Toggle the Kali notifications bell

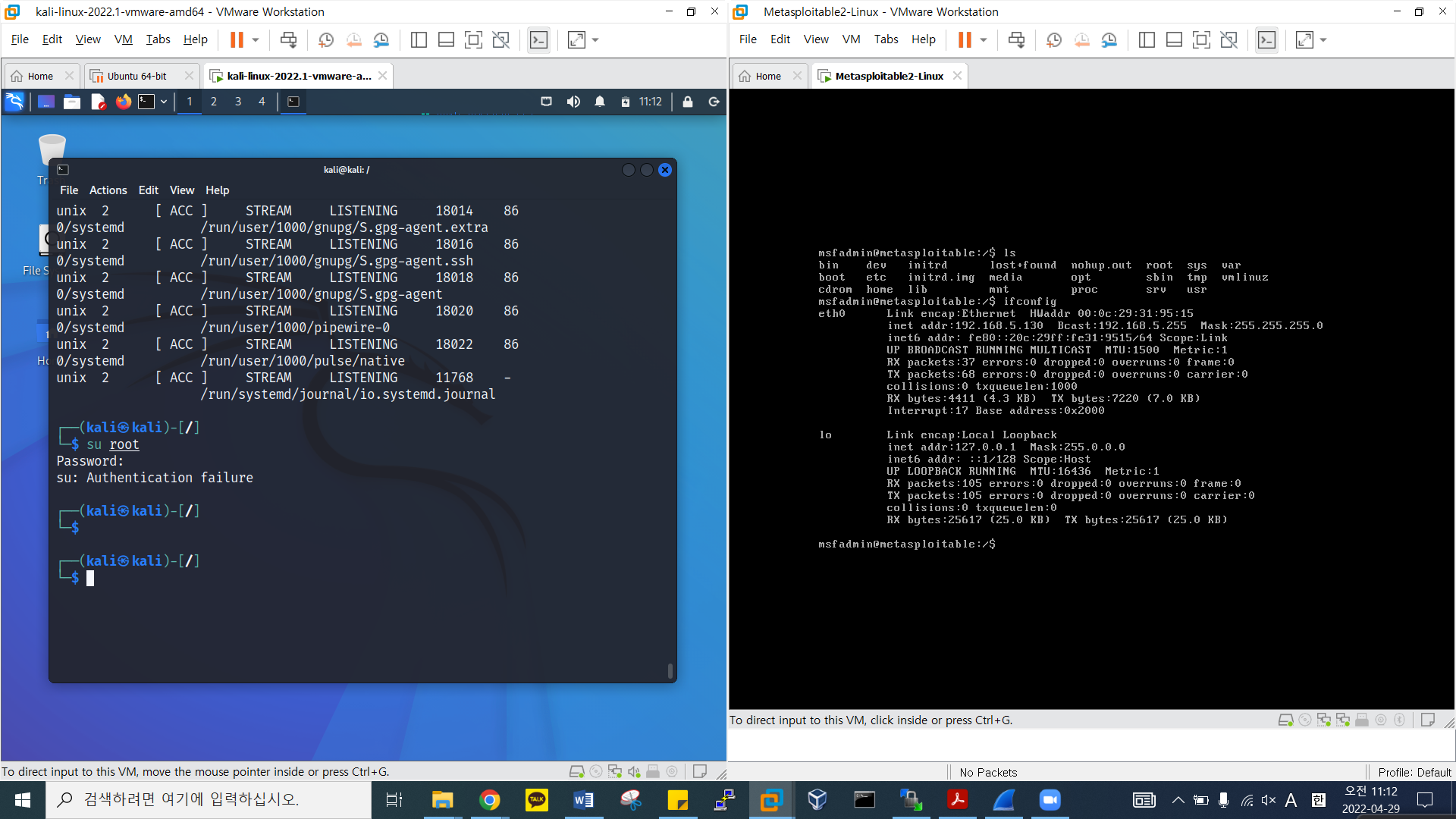(600, 102)
